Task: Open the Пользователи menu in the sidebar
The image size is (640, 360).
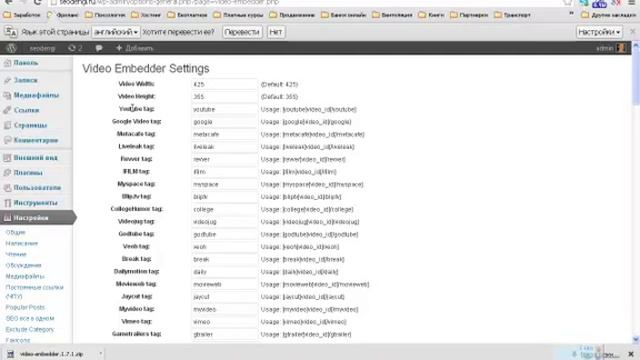Action: (x=37, y=188)
